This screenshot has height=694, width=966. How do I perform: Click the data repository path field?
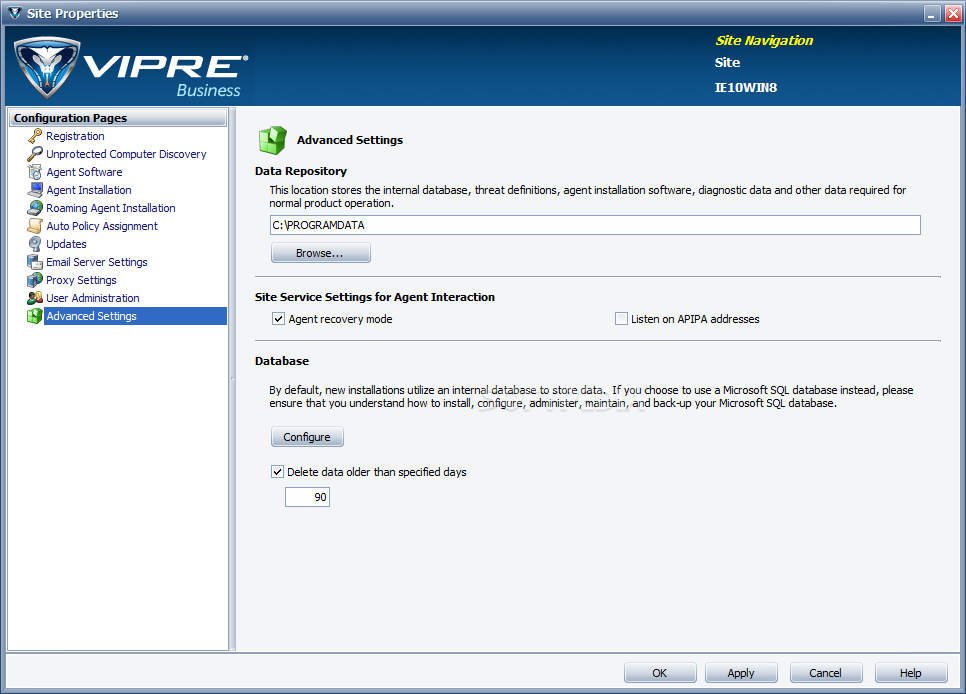[595, 225]
